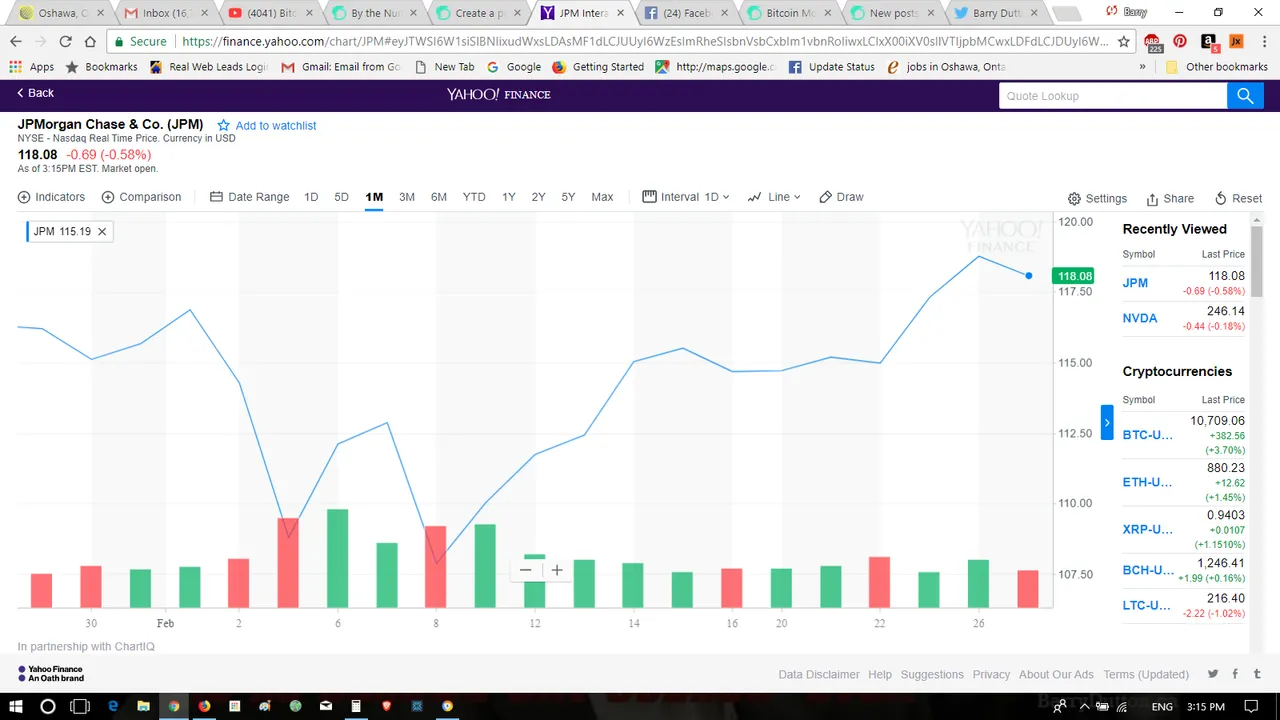
Task: Select the 6M range tab
Action: [x=439, y=197]
